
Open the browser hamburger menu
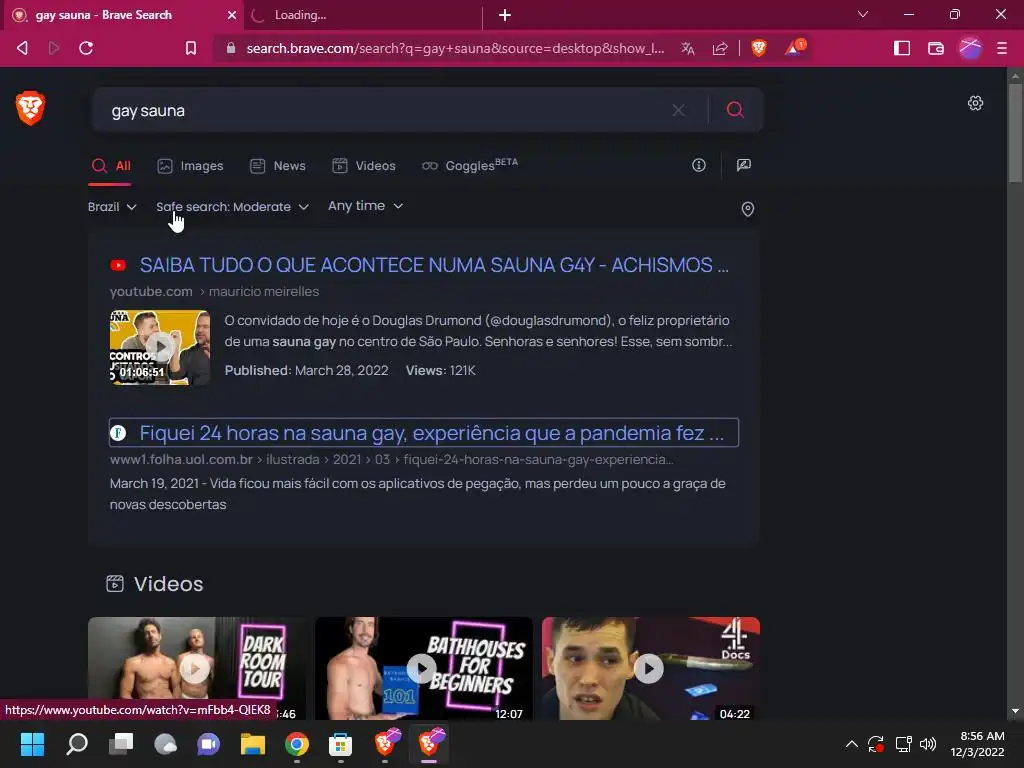point(1002,48)
